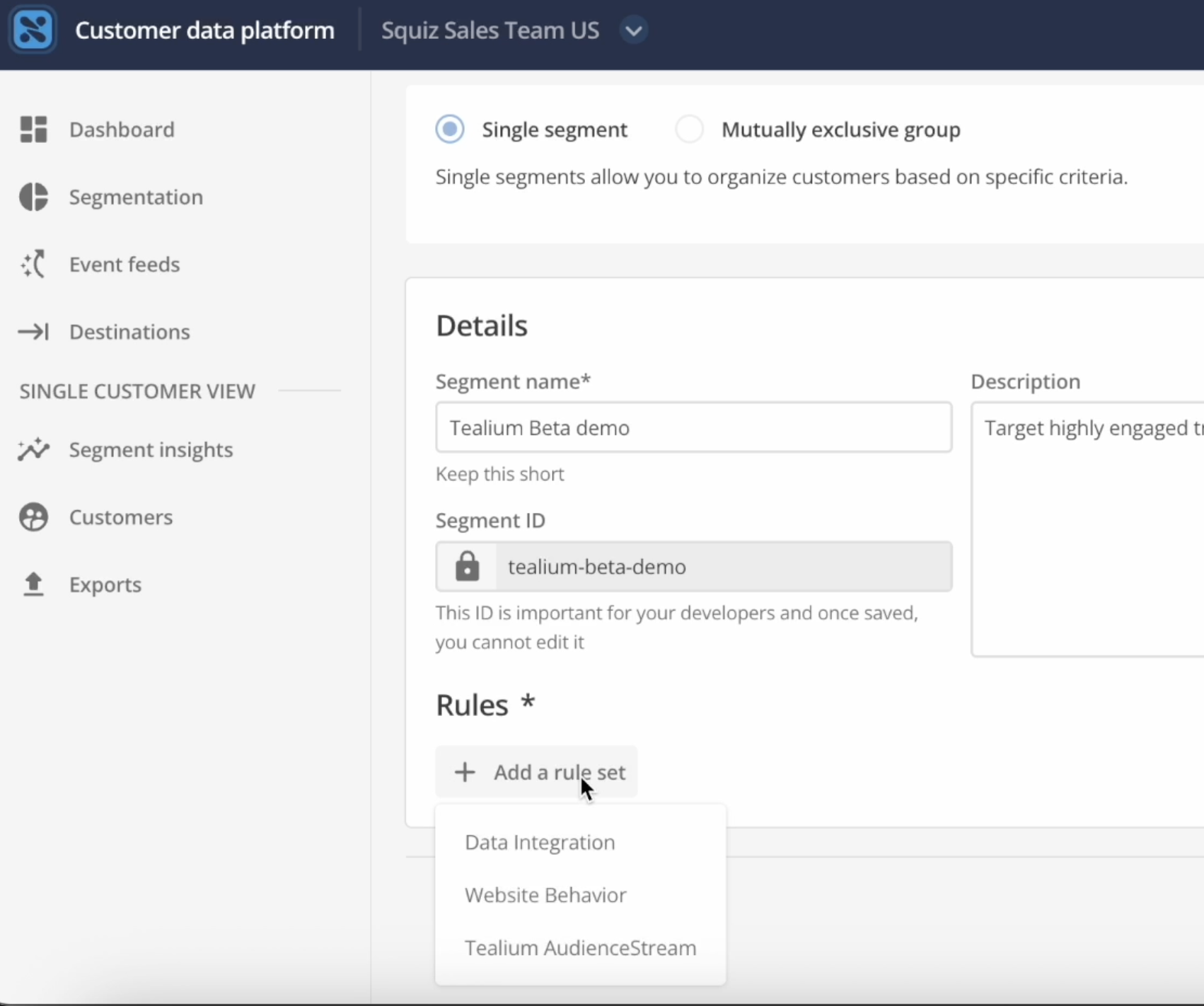Choose Website Behavior rule type

(x=545, y=894)
